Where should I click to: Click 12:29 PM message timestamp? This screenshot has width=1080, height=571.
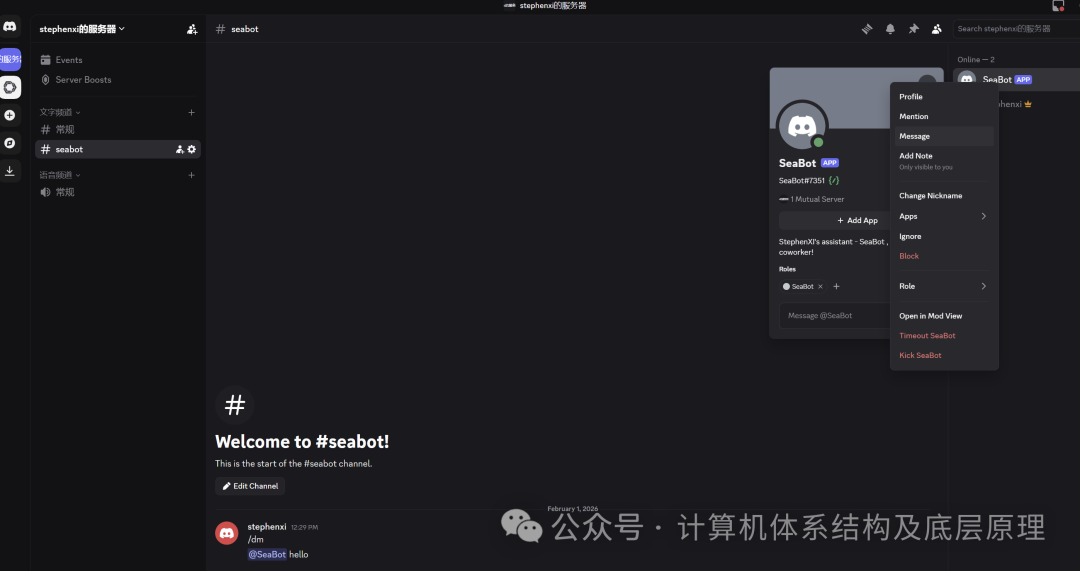[x=304, y=528]
